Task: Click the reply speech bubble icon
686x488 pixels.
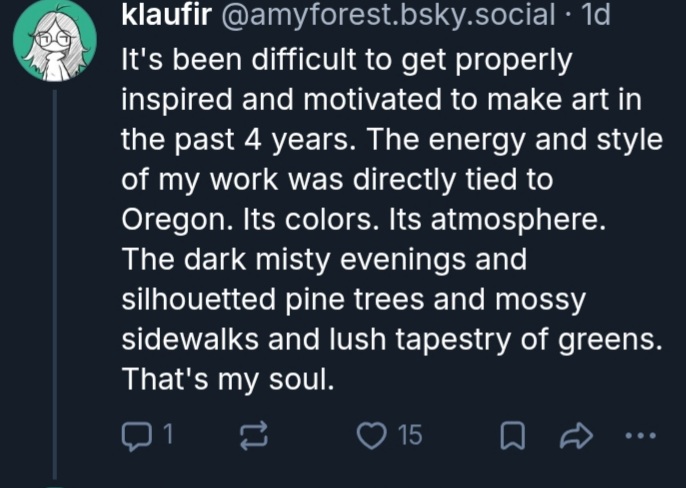Action: (x=134, y=434)
